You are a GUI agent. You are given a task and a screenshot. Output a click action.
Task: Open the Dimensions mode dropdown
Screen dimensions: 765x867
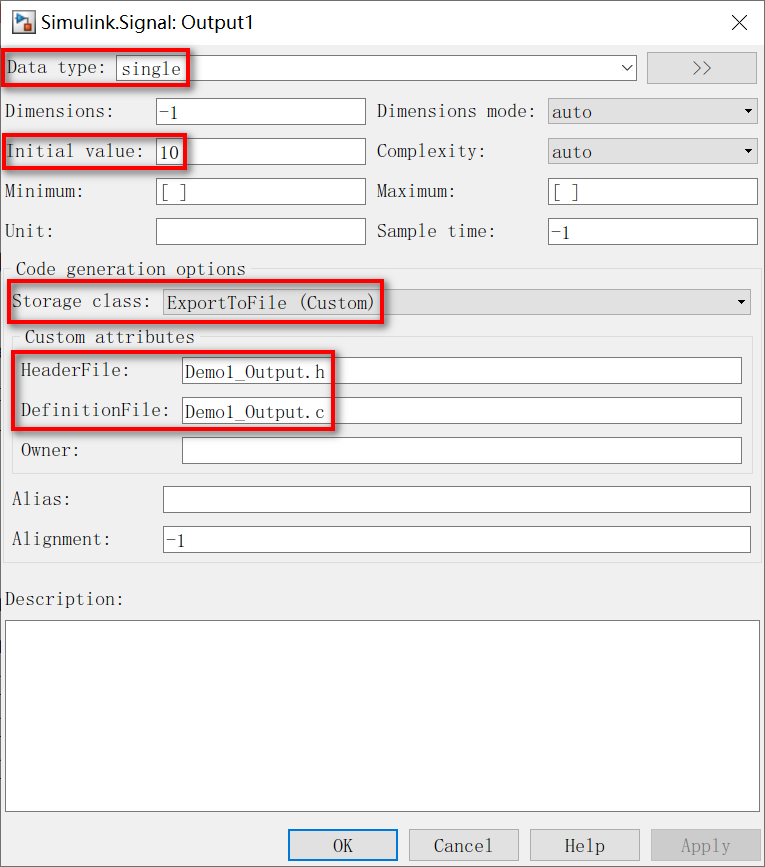[652, 112]
